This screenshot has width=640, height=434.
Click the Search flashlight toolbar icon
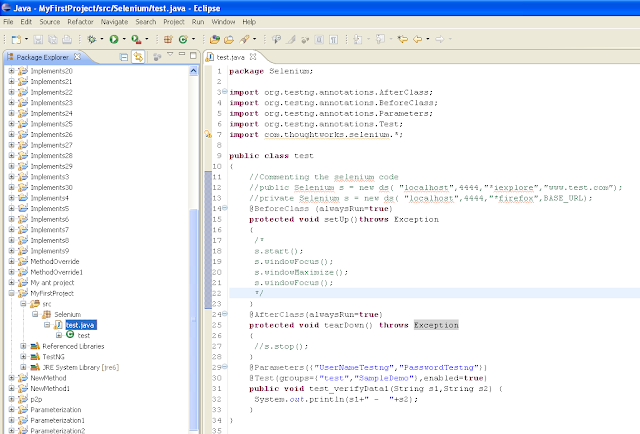coord(244,39)
